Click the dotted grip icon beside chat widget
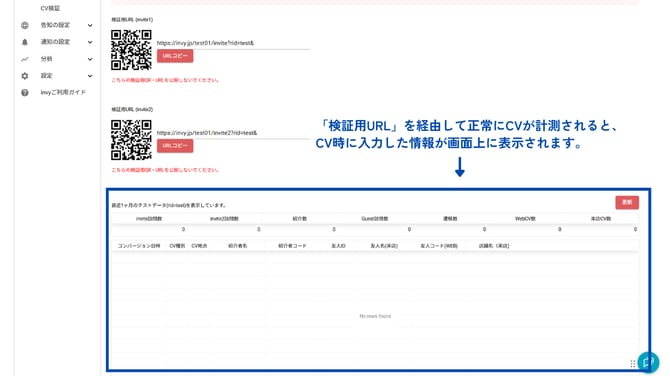The width and height of the screenshot is (670, 376). pos(633,364)
